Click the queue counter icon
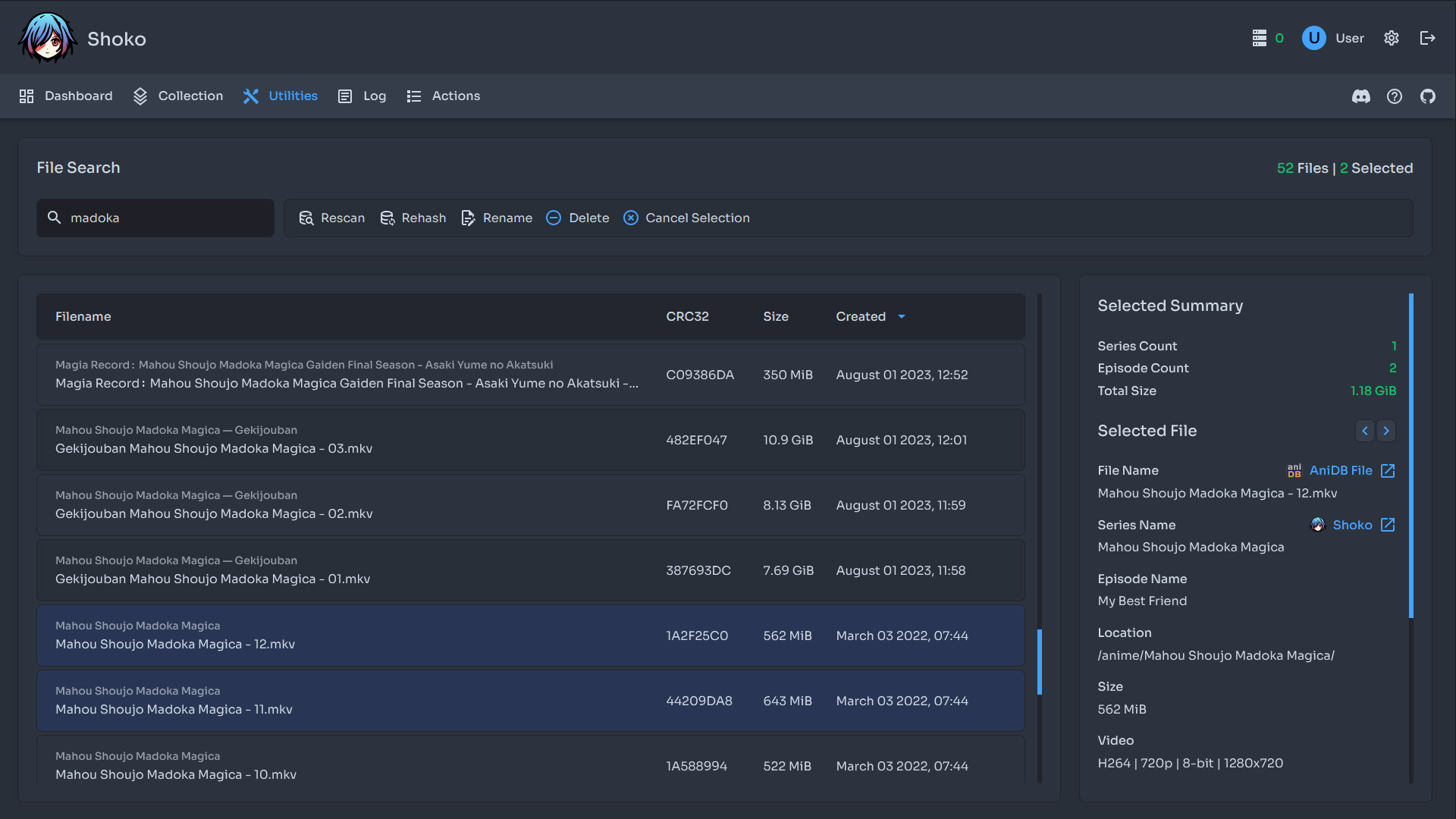Viewport: 1456px width, 819px height. pos(1260,37)
